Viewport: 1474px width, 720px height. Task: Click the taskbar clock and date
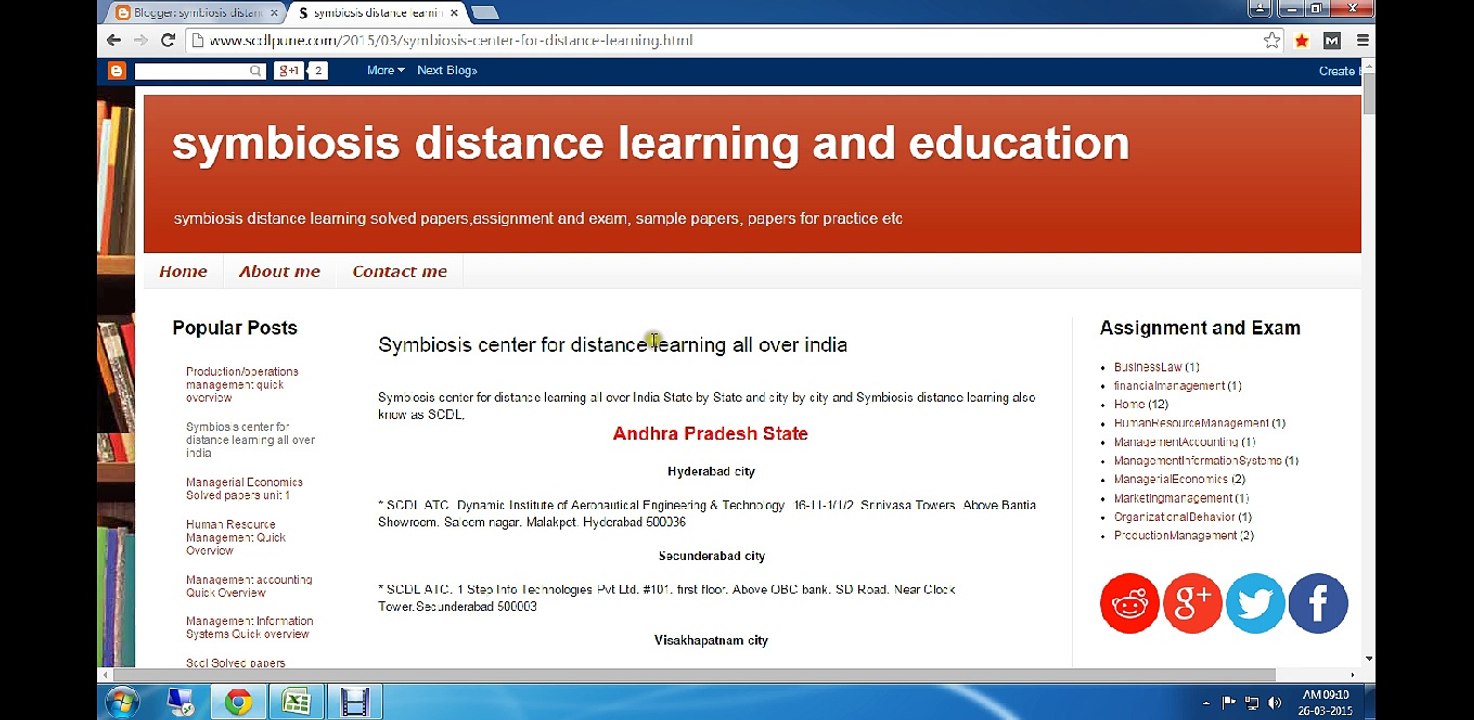tap(1326, 702)
